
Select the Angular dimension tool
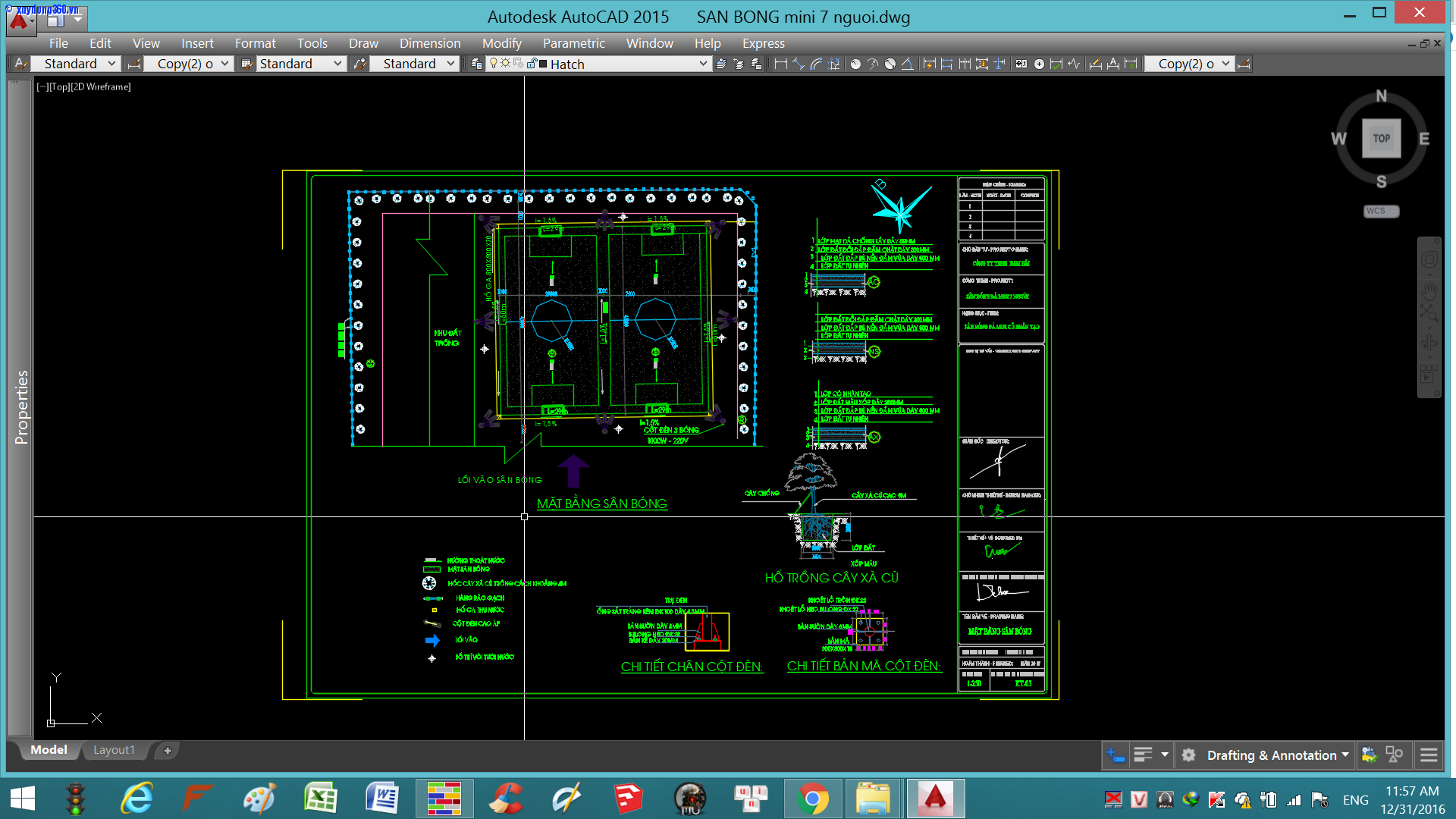tap(907, 64)
